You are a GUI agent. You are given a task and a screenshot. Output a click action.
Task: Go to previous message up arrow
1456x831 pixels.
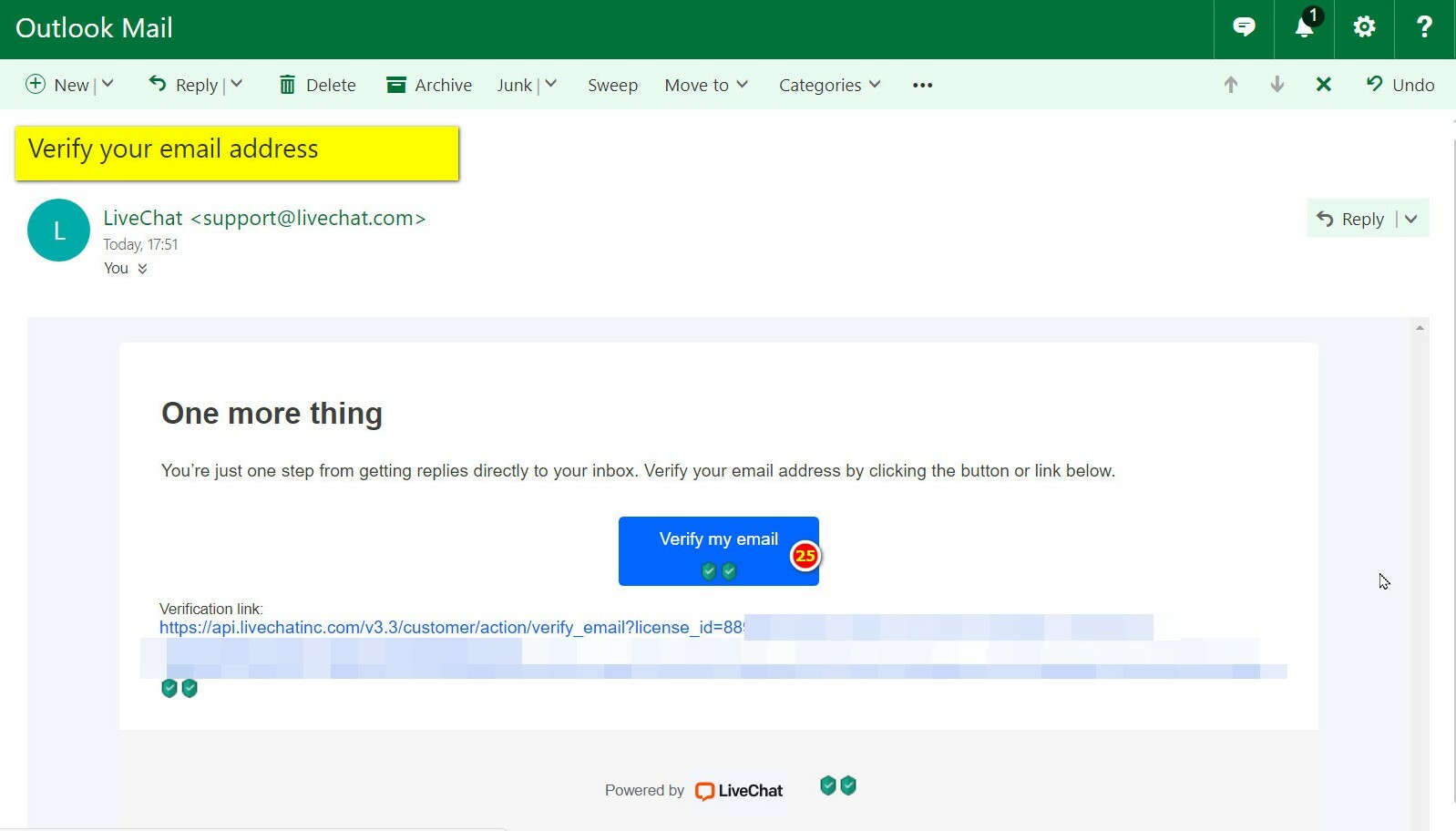tap(1231, 85)
